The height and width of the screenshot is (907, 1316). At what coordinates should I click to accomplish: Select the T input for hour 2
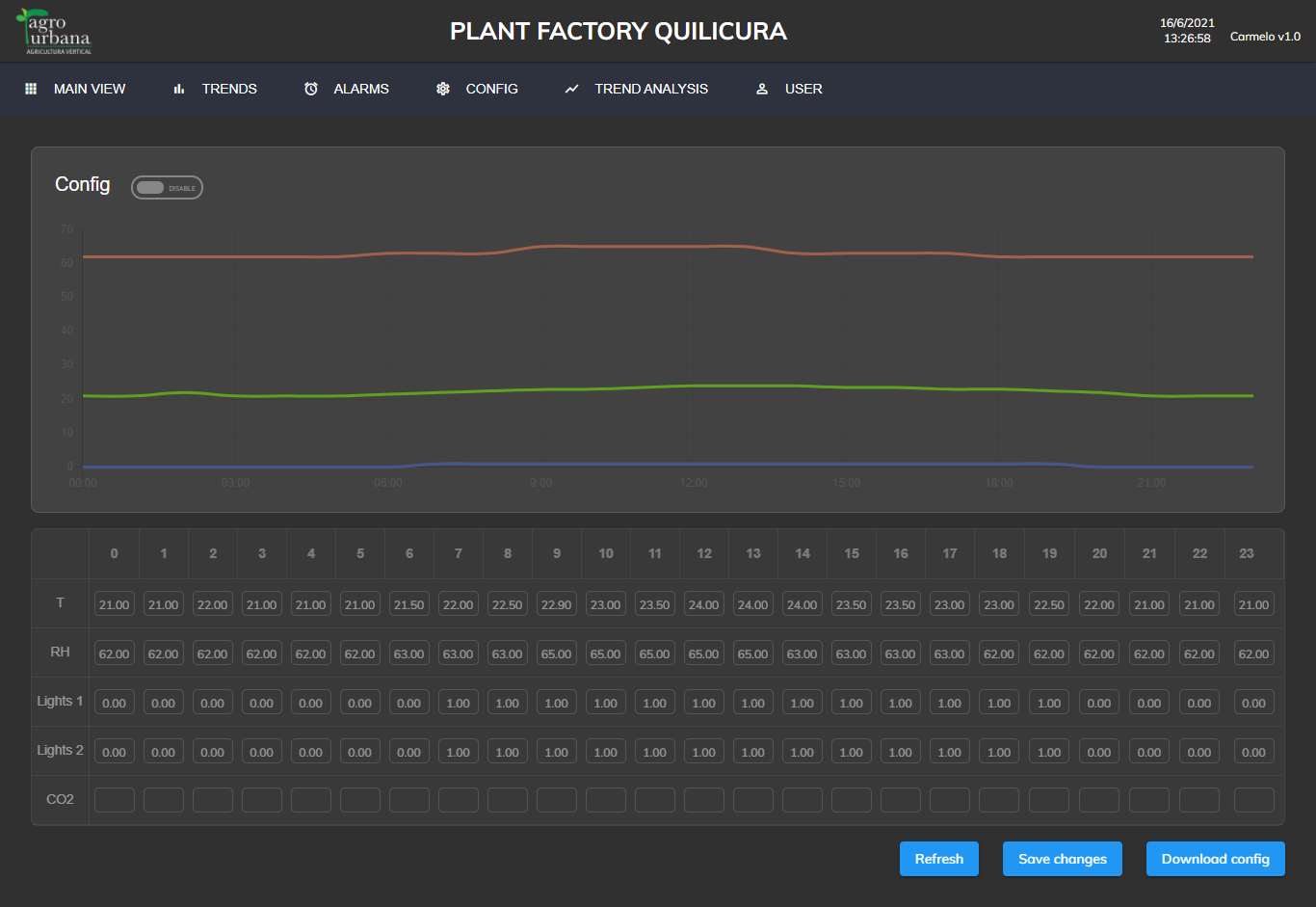(213, 604)
